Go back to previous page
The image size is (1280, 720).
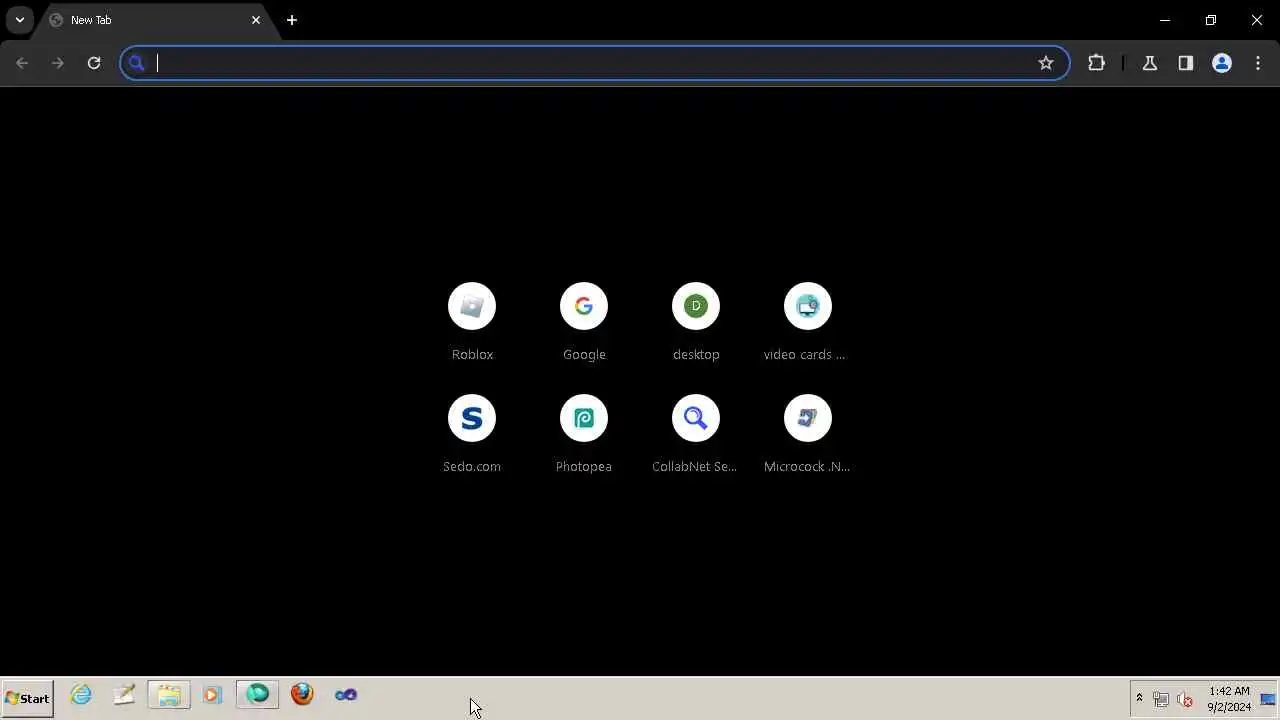click(22, 63)
